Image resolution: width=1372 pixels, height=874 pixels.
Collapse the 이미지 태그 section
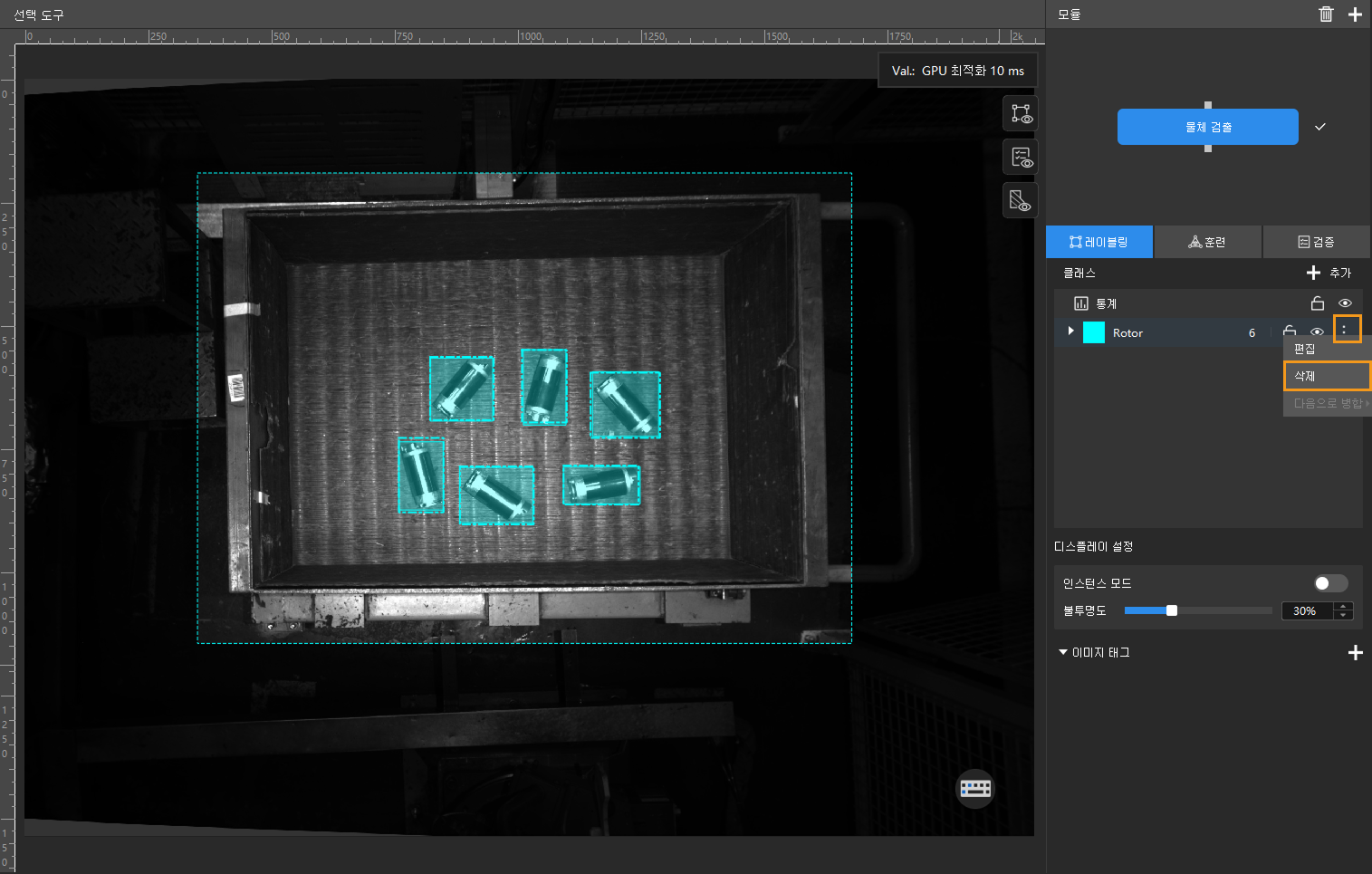1063,652
